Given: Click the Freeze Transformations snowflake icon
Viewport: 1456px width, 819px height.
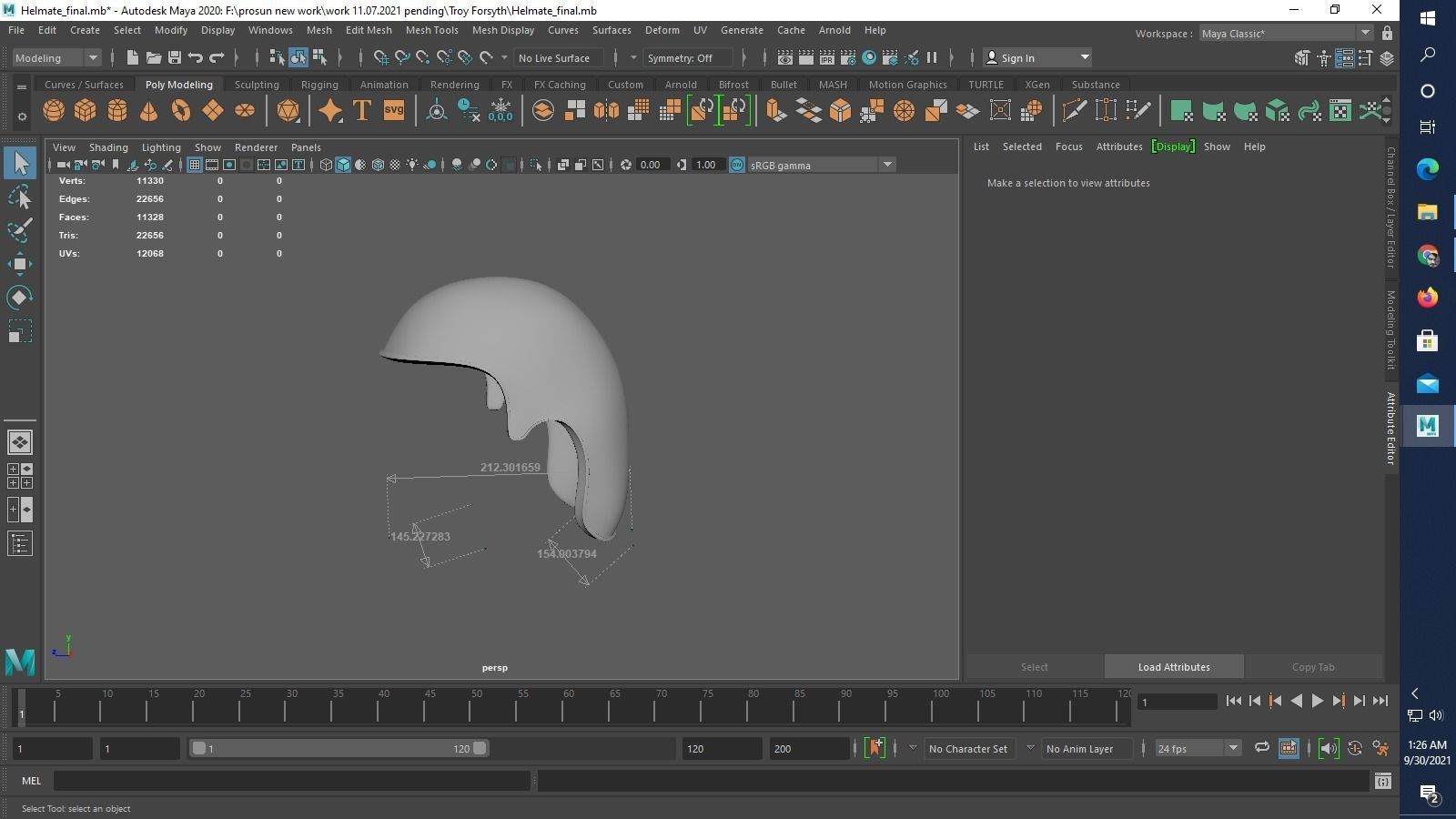Looking at the screenshot, I should tap(500, 111).
